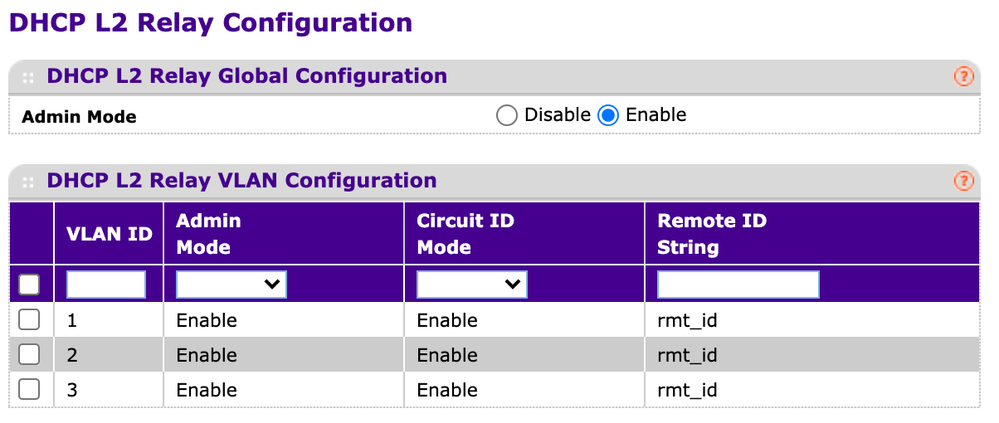This screenshot has height=423, width=999.
Task: Open help for Global Configuration section
Action: [x=963, y=77]
